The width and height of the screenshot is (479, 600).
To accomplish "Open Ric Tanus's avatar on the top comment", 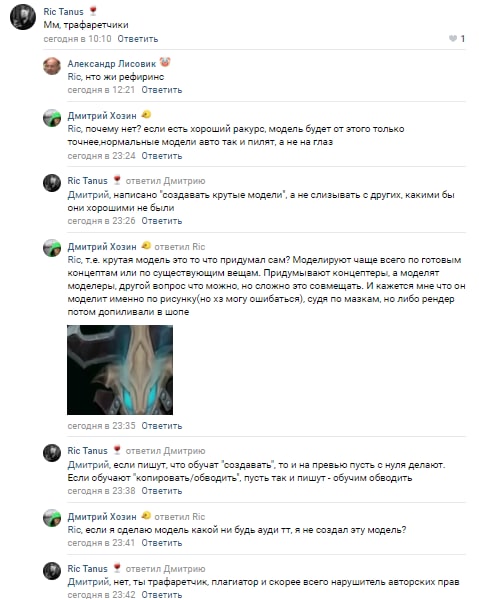I will pyautogui.click(x=23, y=17).
